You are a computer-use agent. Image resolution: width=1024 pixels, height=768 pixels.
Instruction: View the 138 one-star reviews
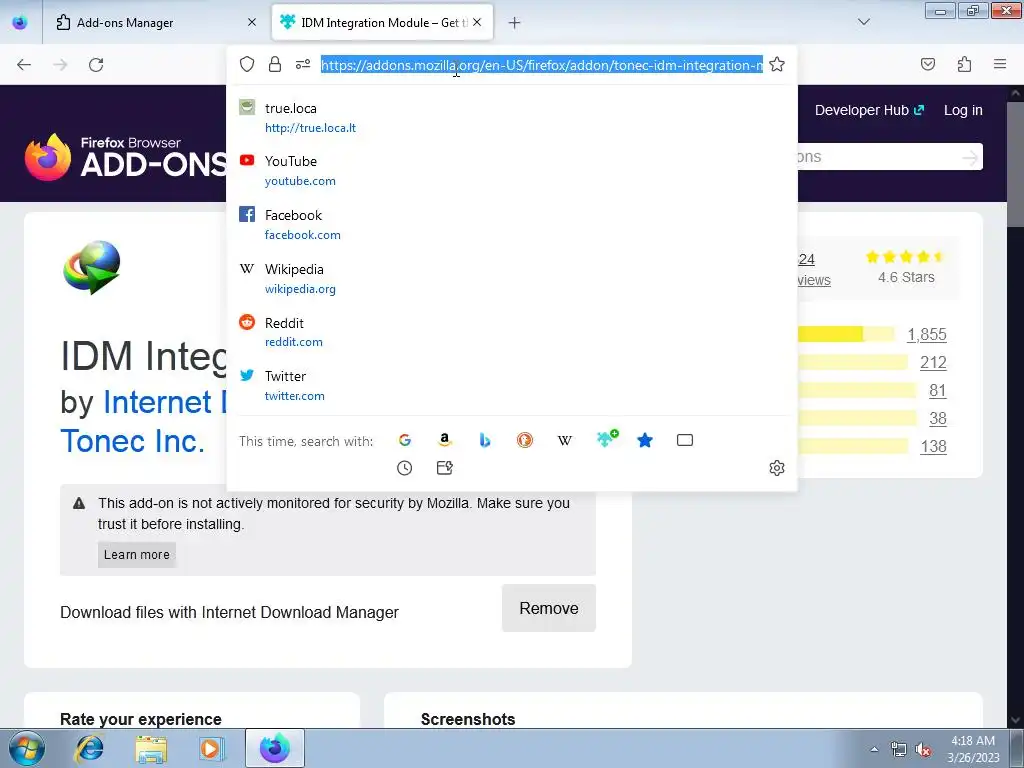click(933, 446)
